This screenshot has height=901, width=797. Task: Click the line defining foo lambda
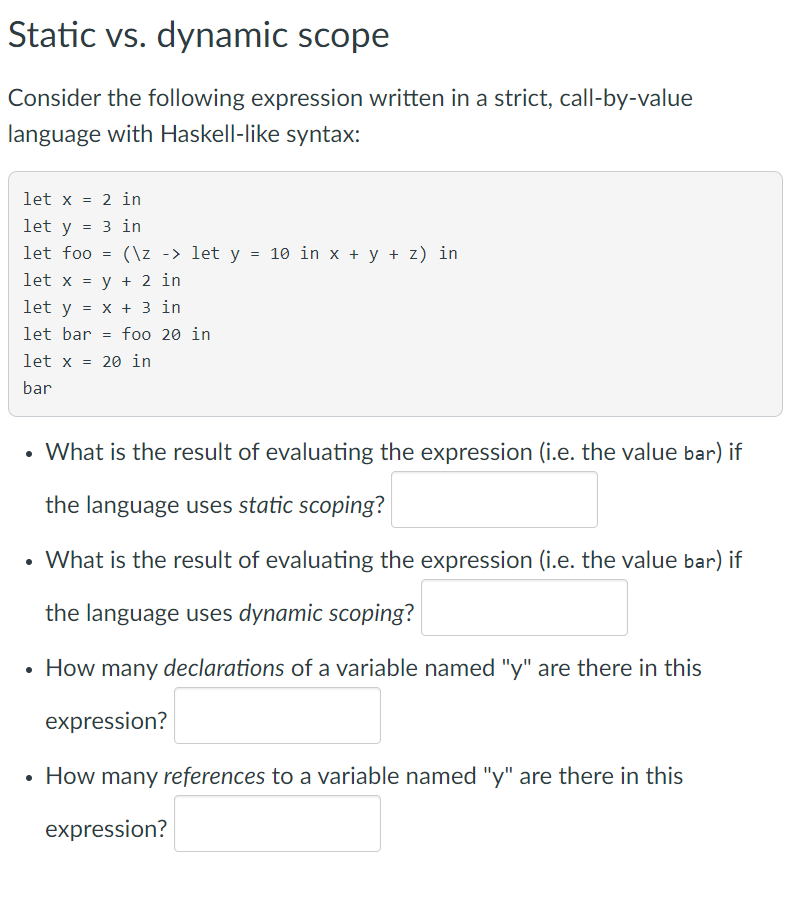click(x=240, y=253)
